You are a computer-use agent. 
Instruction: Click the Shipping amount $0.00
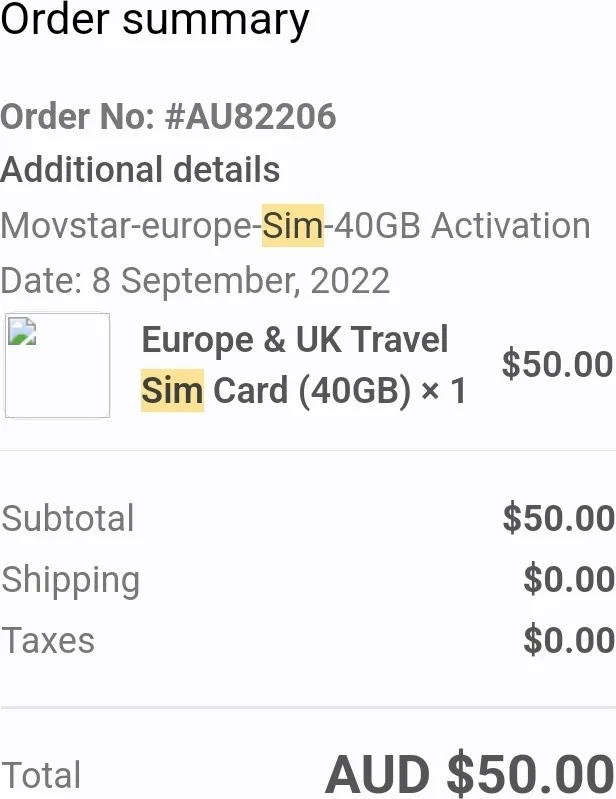(x=569, y=579)
